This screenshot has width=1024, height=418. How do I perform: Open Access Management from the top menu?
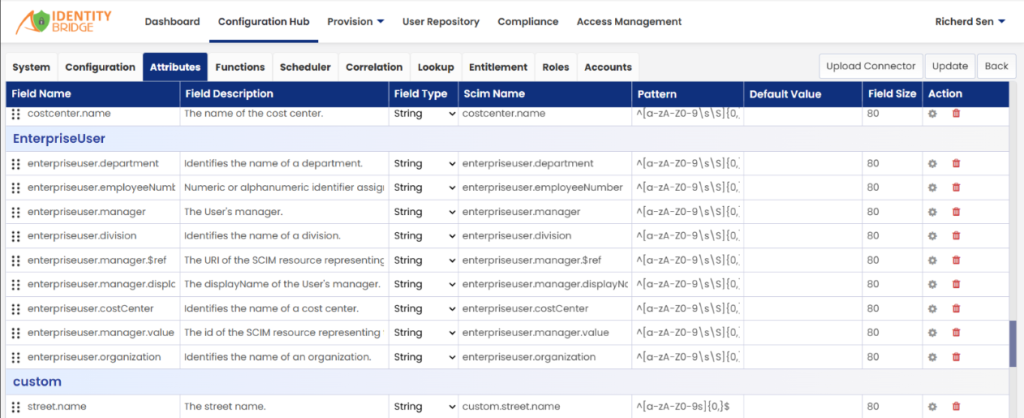pyautogui.click(x=629, y=22)
